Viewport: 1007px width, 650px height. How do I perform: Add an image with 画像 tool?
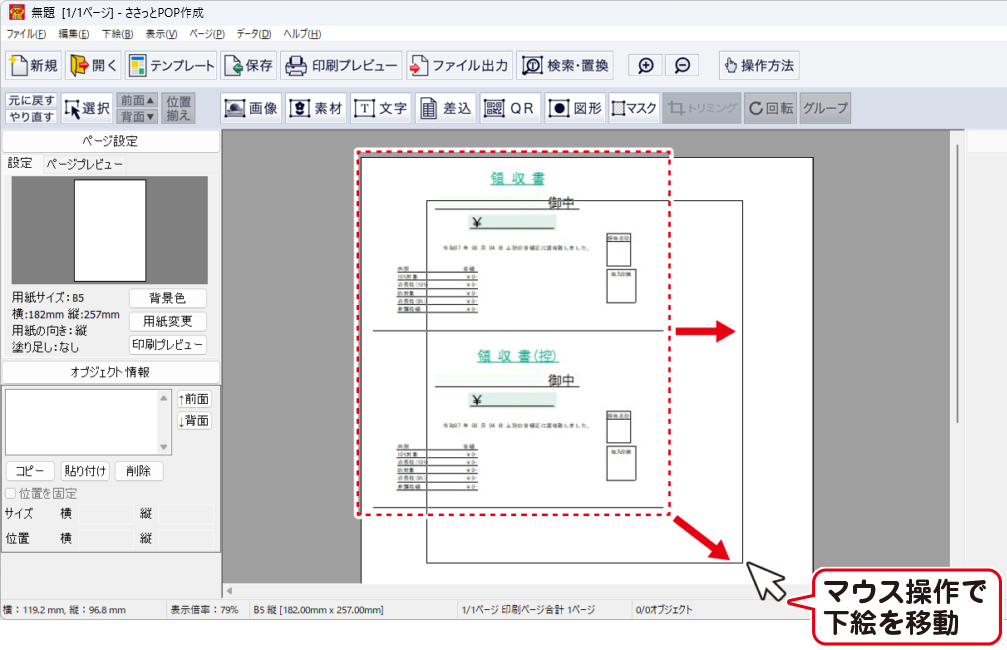click(251, 108)
